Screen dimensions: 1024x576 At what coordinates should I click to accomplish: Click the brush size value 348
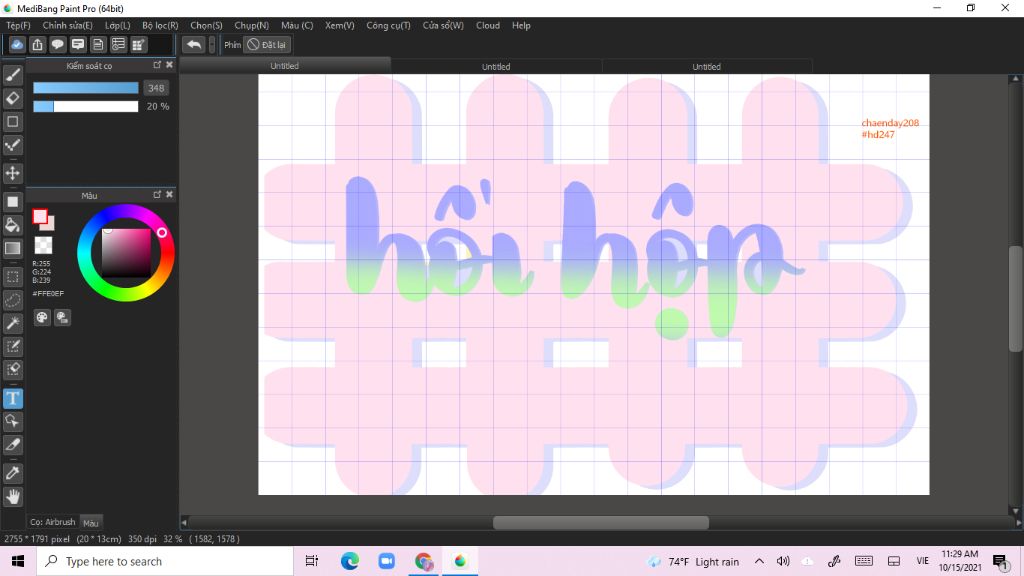tap(156, 88)
